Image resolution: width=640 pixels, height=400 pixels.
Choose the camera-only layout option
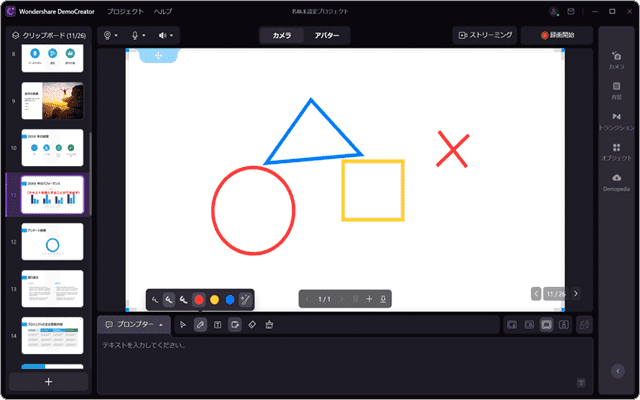click(563, 325)
